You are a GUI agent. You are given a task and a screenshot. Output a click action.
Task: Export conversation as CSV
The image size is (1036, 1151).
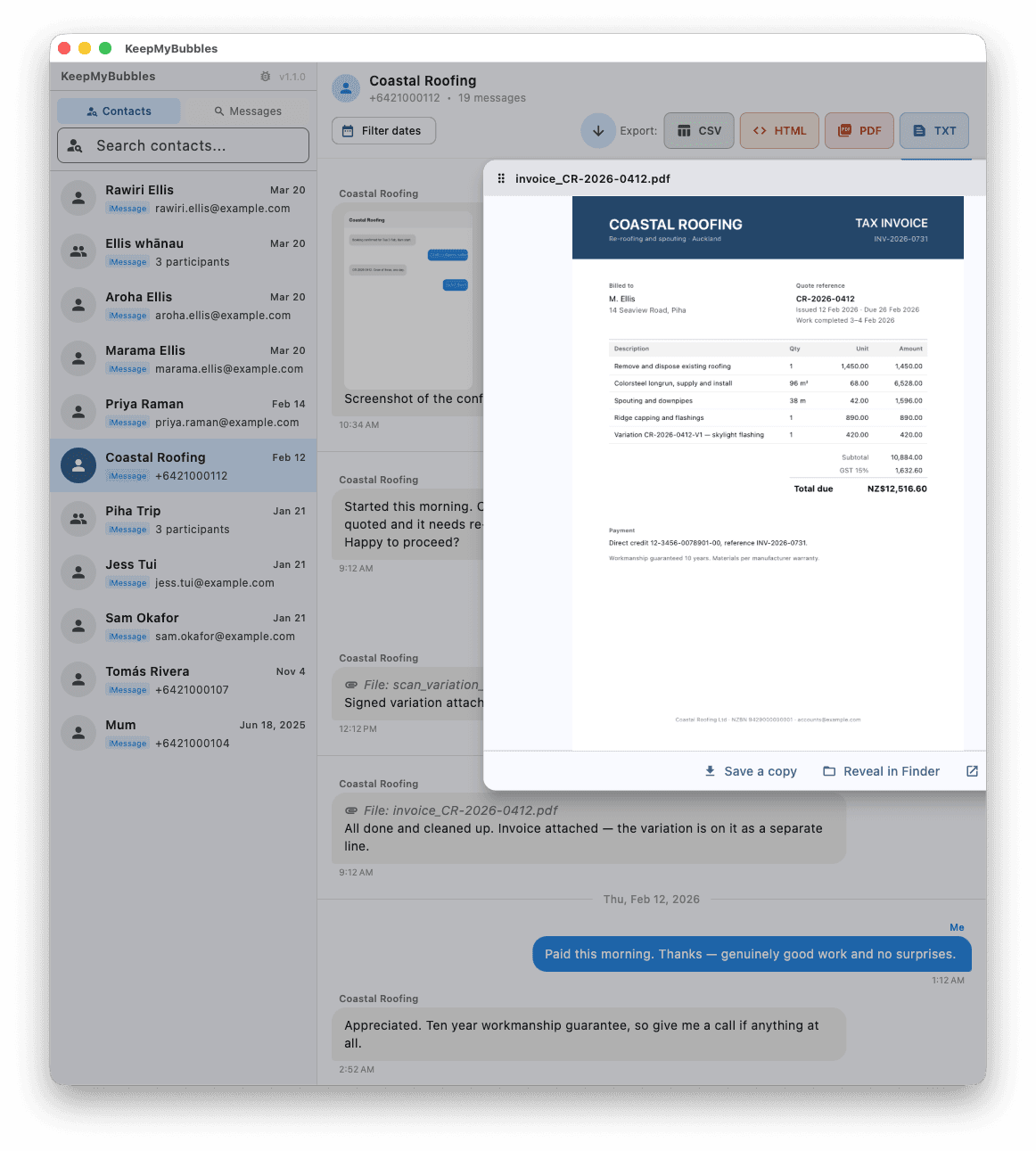(x=699, y=131)
